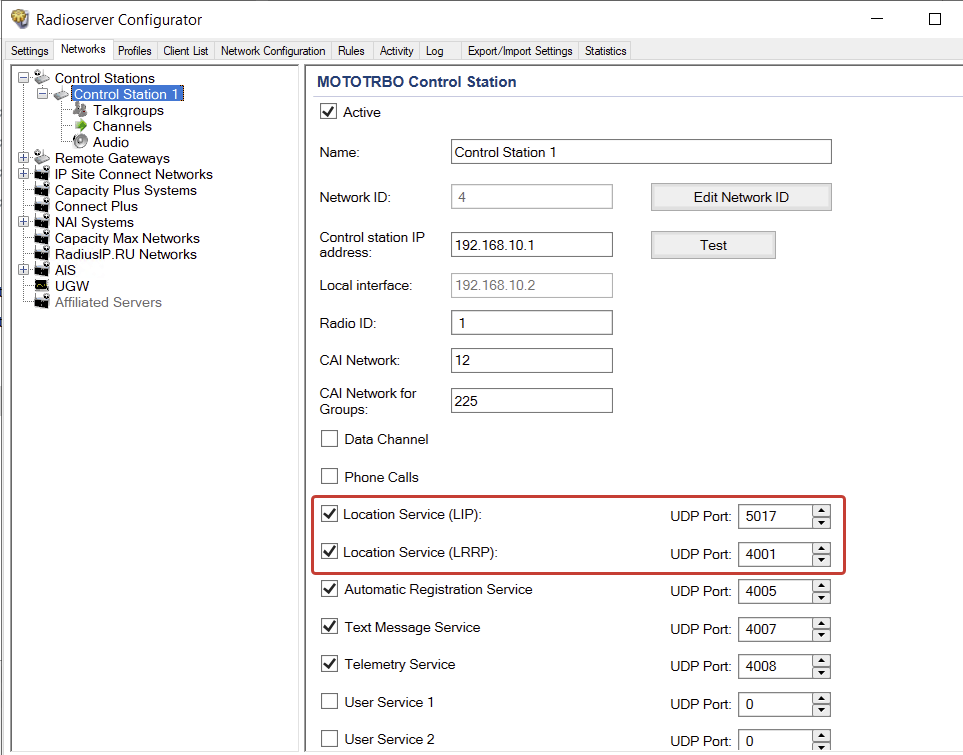The width and height of the screenshot is (963, 755).
Task: Click the AIS node icon
Action: 42,270
